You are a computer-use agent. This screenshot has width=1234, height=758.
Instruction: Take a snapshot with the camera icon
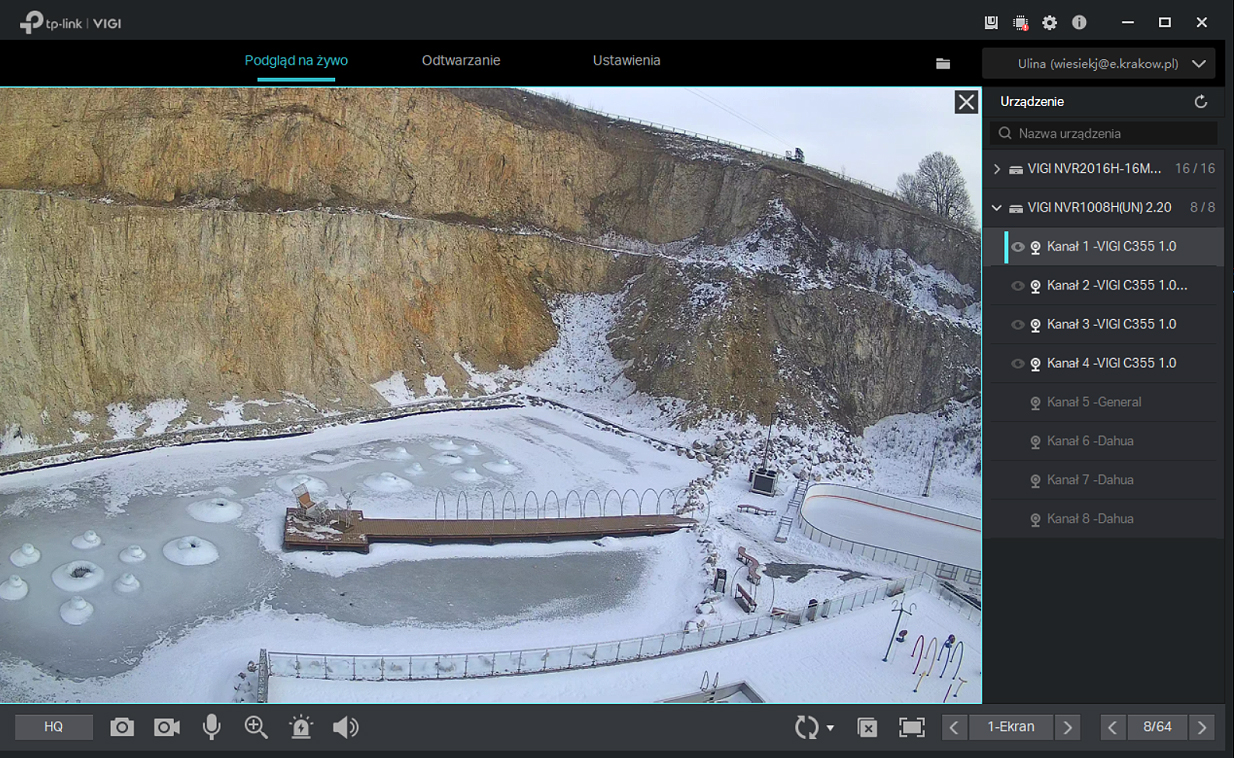pyautogui.click(x=122, y=727)
